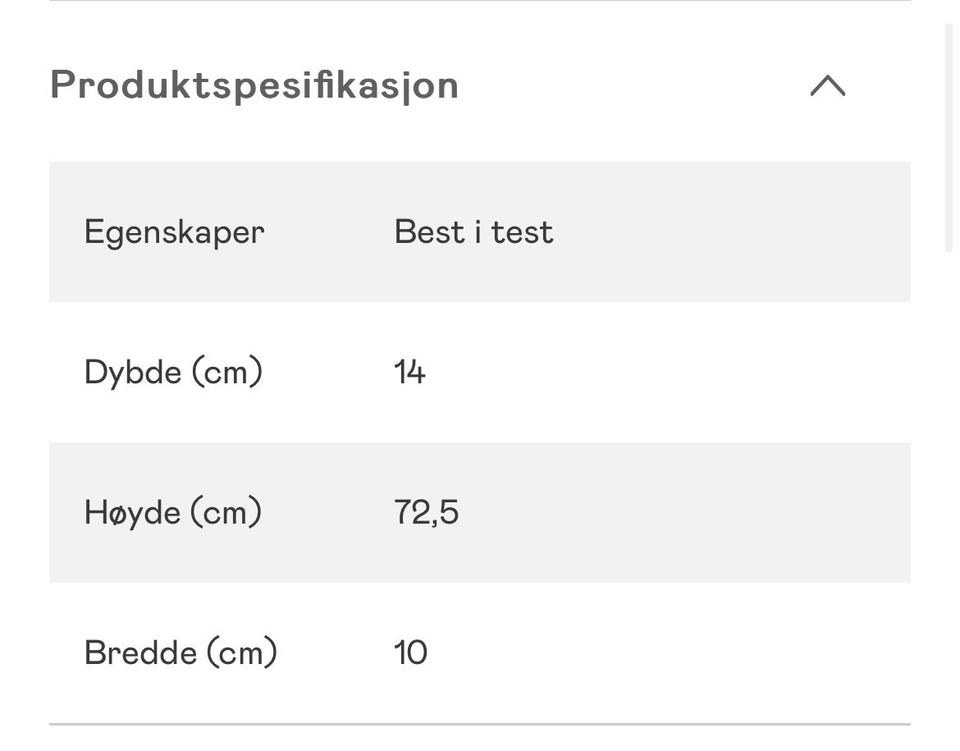This screenshot has width=960, height=751.
Task: Click the Bredde (cm) label
Action: (x=180, y=652)
